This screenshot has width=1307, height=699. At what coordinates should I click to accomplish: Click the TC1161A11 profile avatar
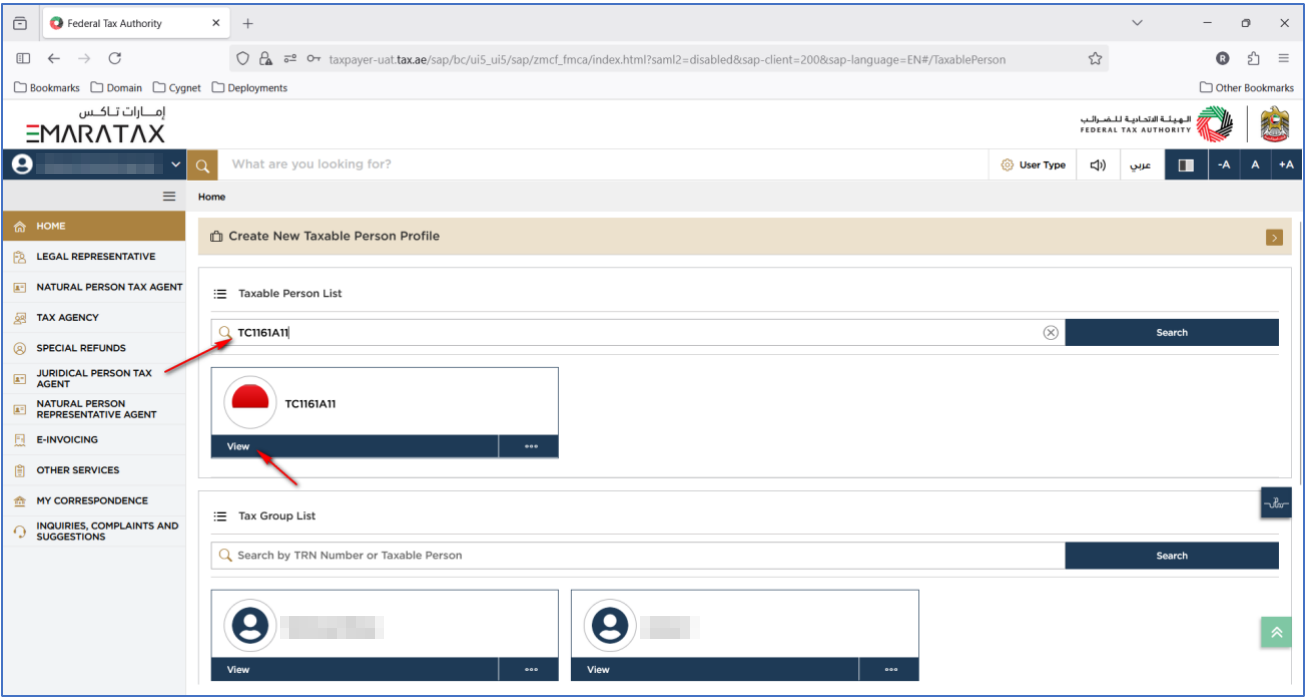click(250, 404)
